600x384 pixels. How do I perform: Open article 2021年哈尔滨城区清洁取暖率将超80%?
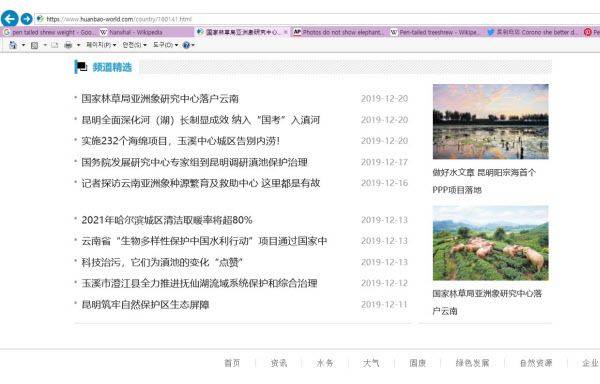[x=167, y=220]
